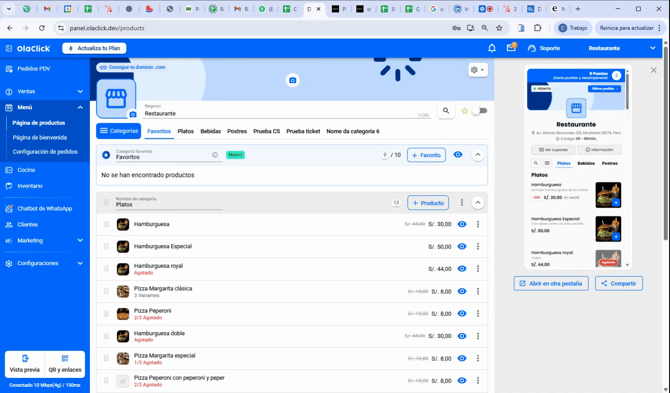
Task: Switch to the Platos tab
Action: [x=185, y=132]
